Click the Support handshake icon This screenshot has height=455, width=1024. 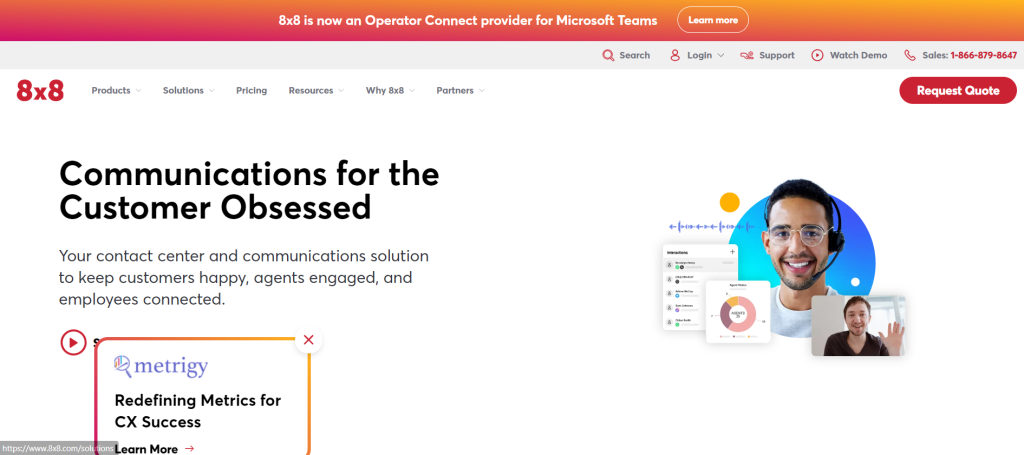pos(746,55)
